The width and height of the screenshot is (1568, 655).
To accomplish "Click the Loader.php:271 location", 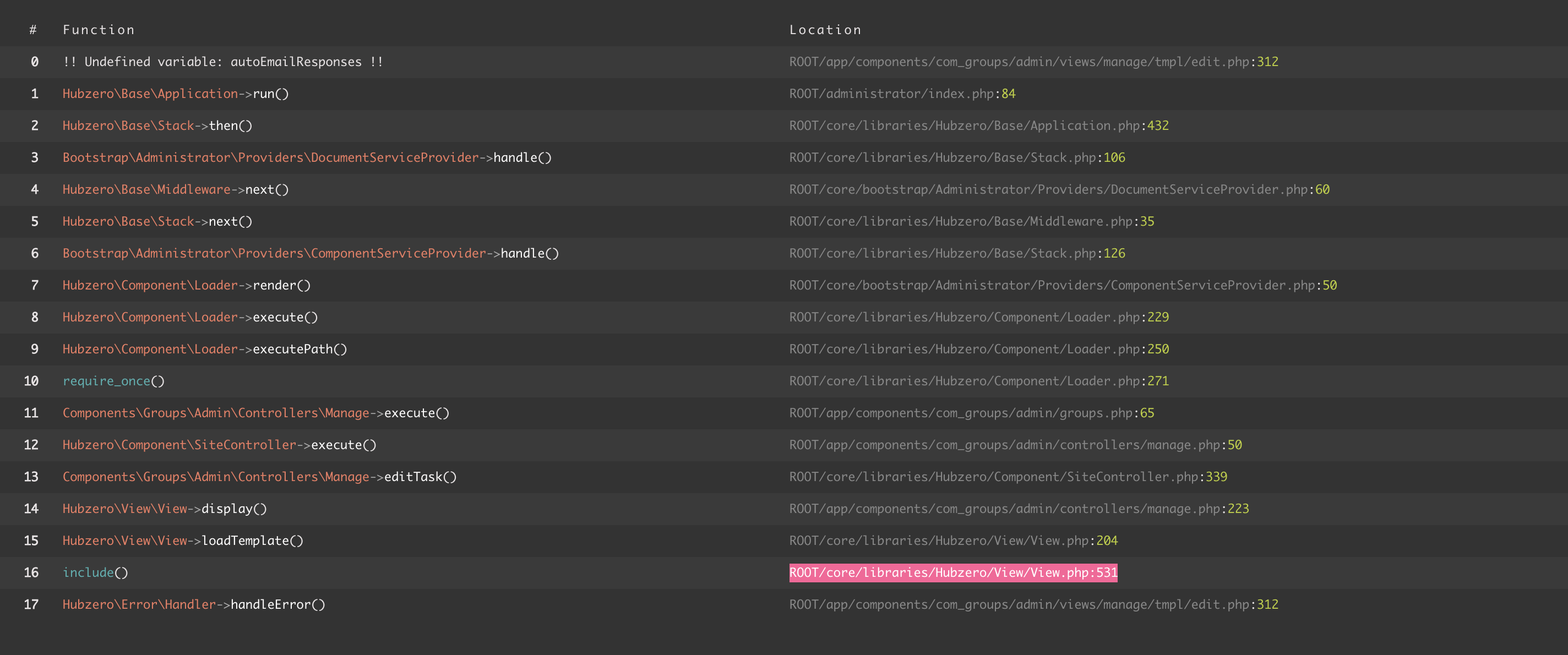I will tap(978, 381).
